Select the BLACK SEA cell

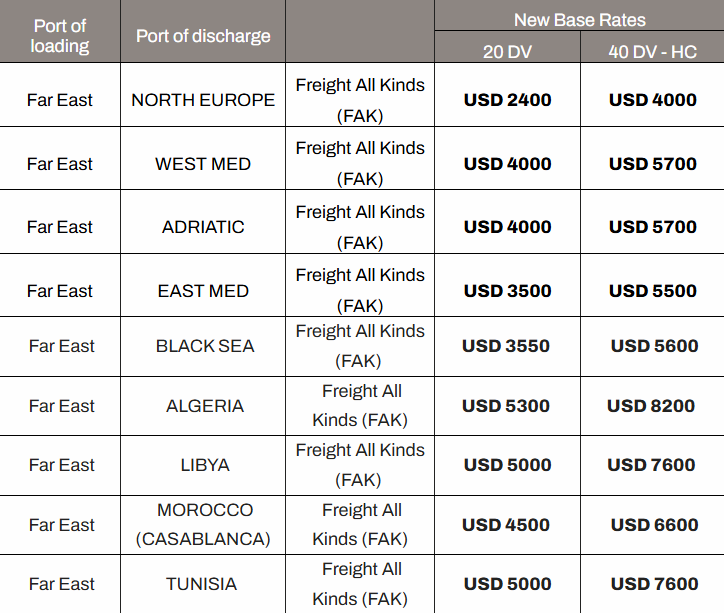tap(205, 346)
